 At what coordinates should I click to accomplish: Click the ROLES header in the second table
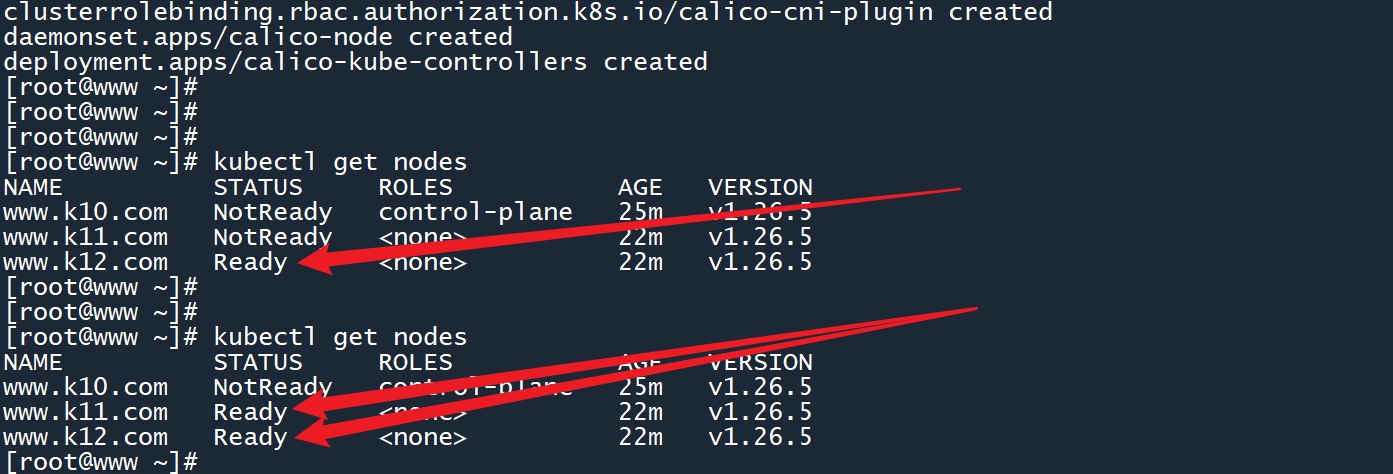click(415, 362)
